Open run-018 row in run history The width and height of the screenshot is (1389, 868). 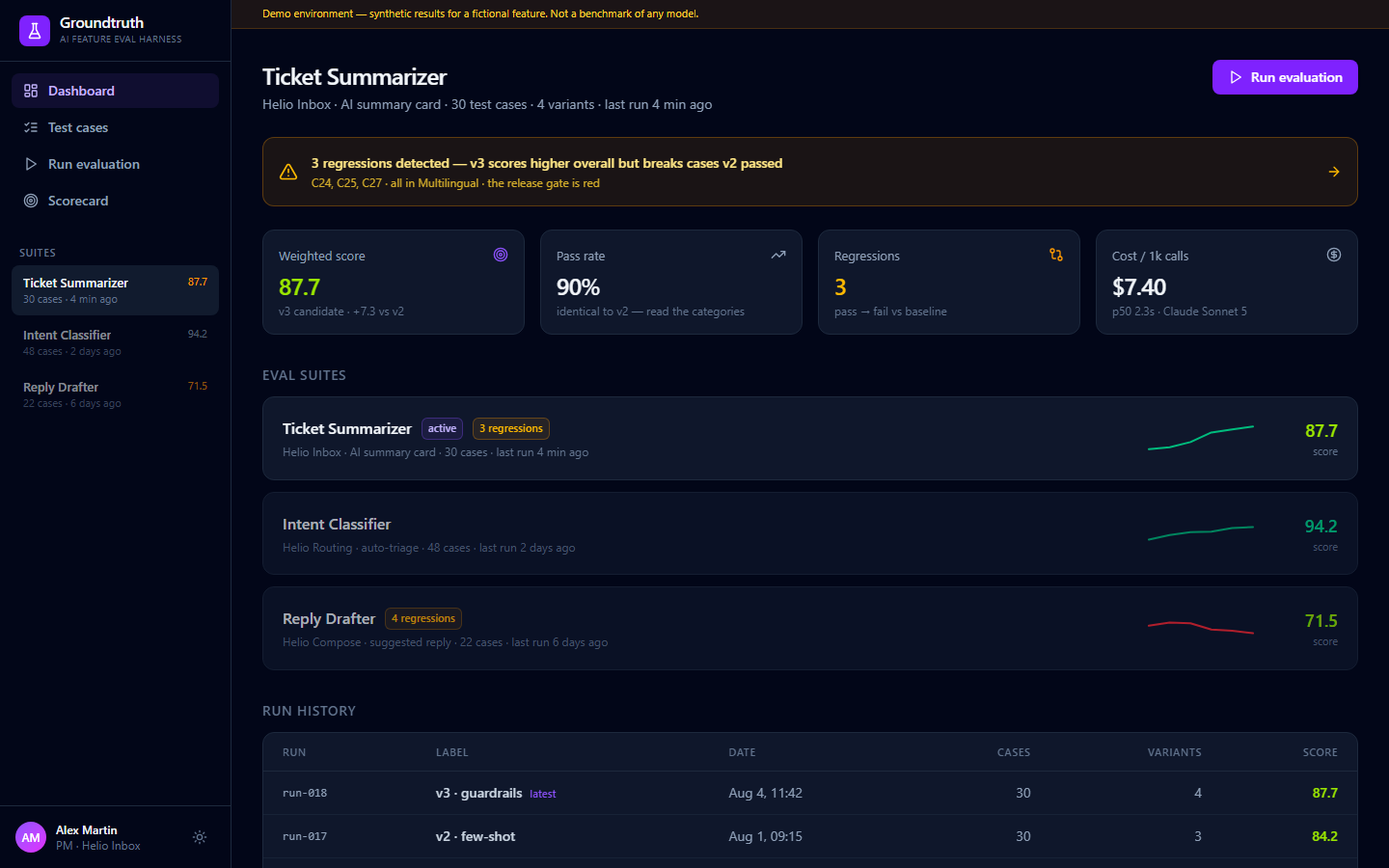click(x=810, y=793)
